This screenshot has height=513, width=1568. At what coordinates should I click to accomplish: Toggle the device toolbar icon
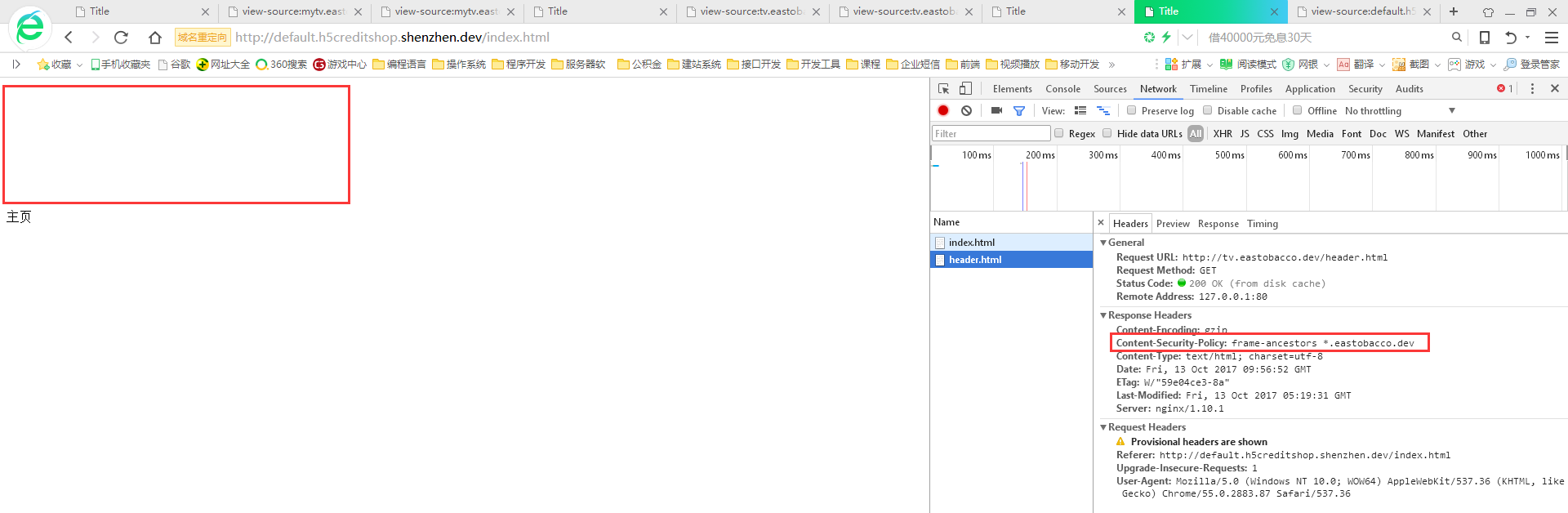[x=965, y=88]
